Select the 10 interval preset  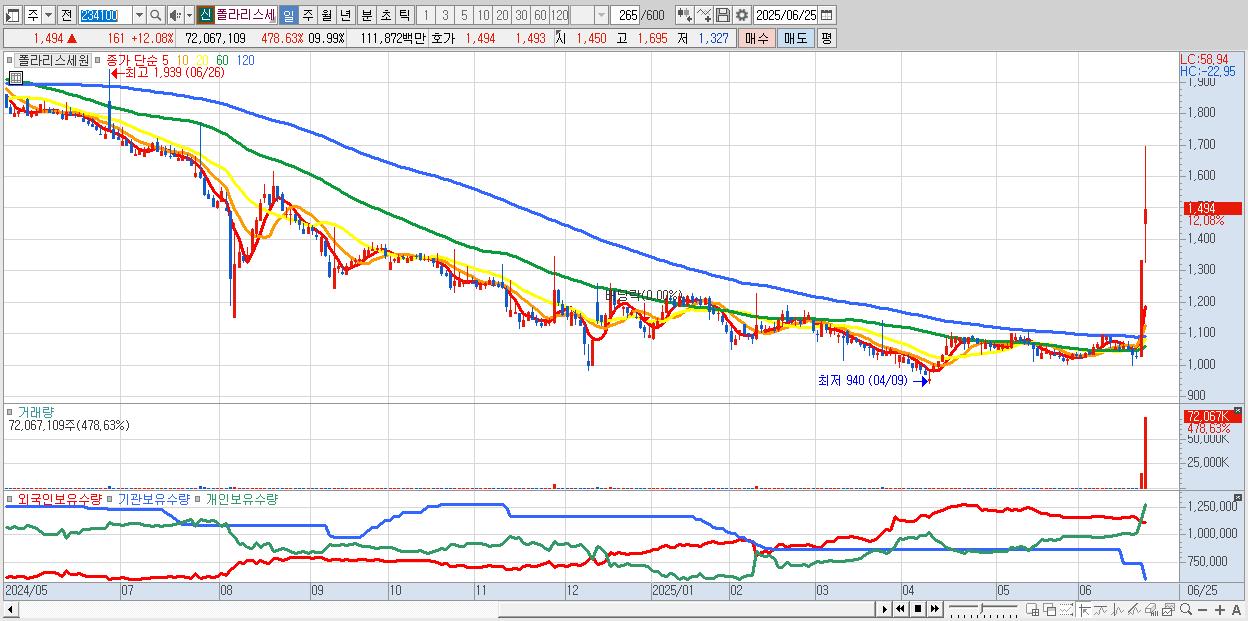pos(483,15)
